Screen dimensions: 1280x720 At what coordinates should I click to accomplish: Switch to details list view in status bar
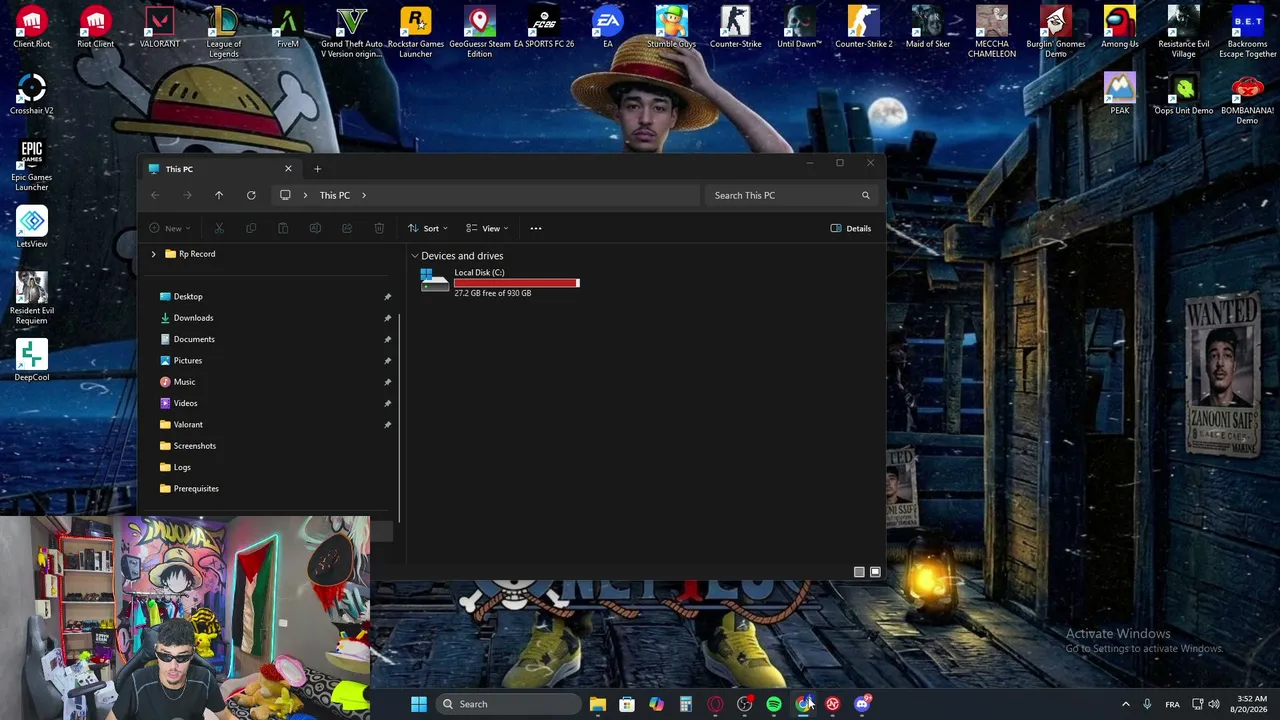(859, 572)
